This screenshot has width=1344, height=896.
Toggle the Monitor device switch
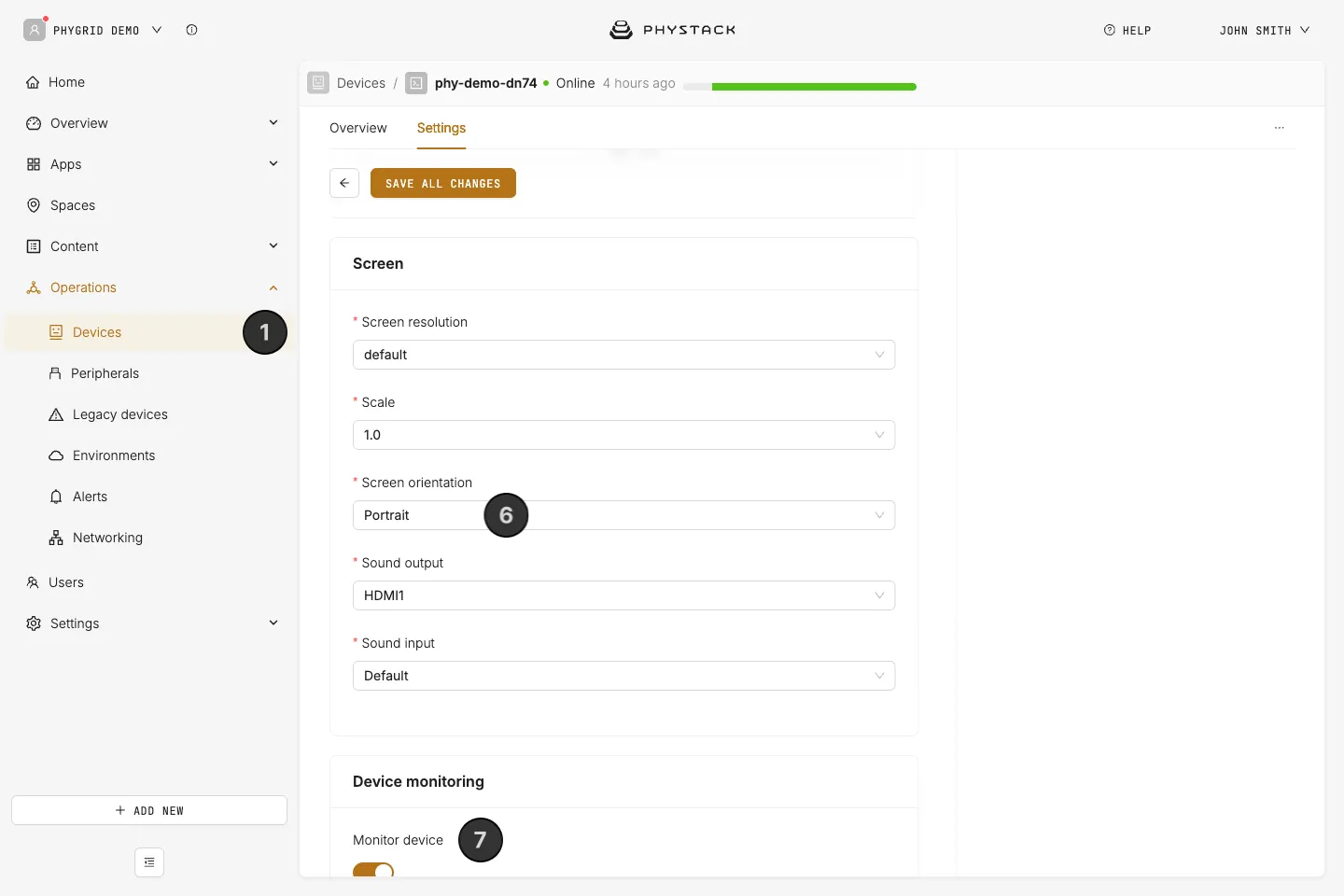coord(373,871)
